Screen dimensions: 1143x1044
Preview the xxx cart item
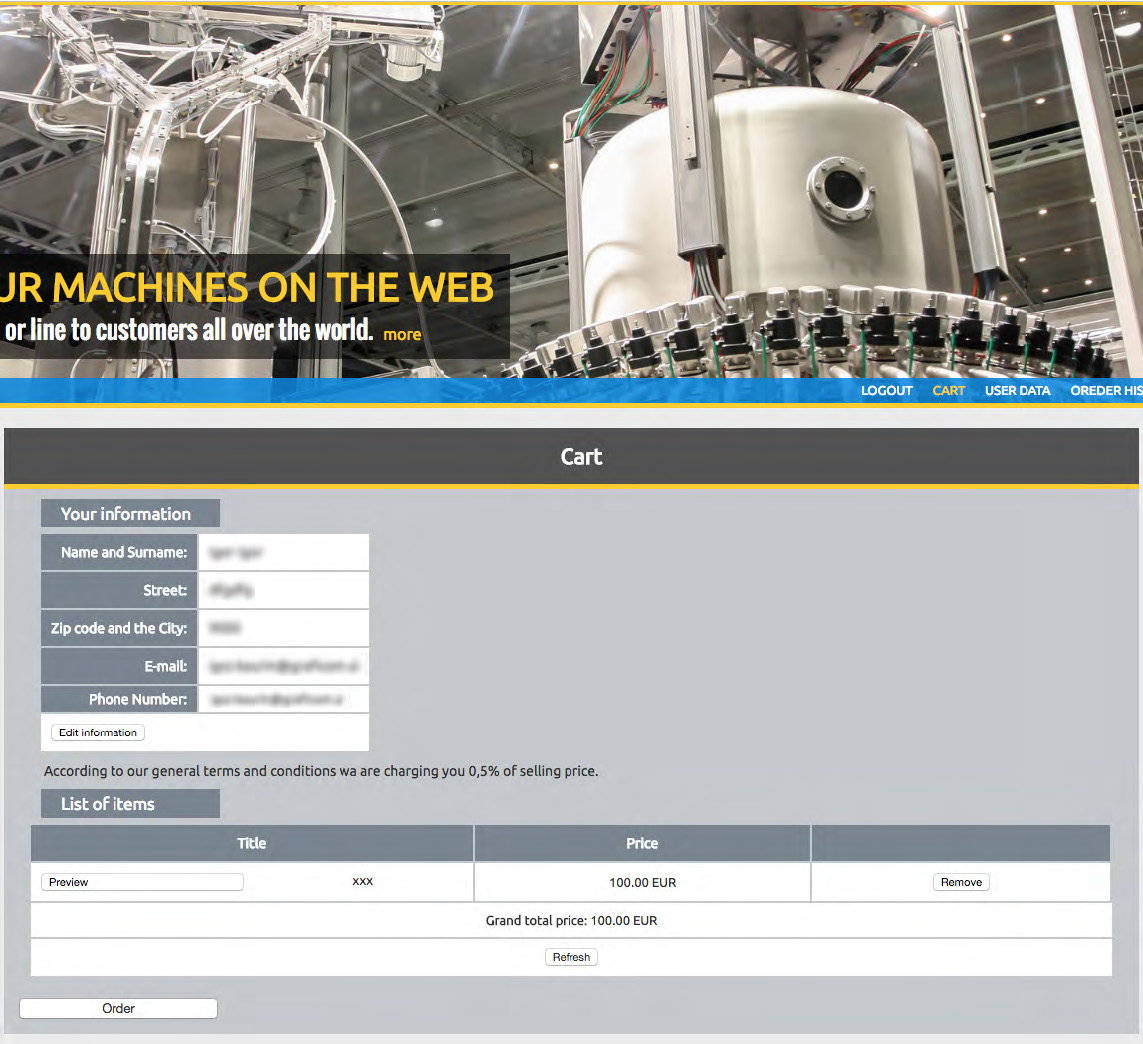tap(142, 882)
